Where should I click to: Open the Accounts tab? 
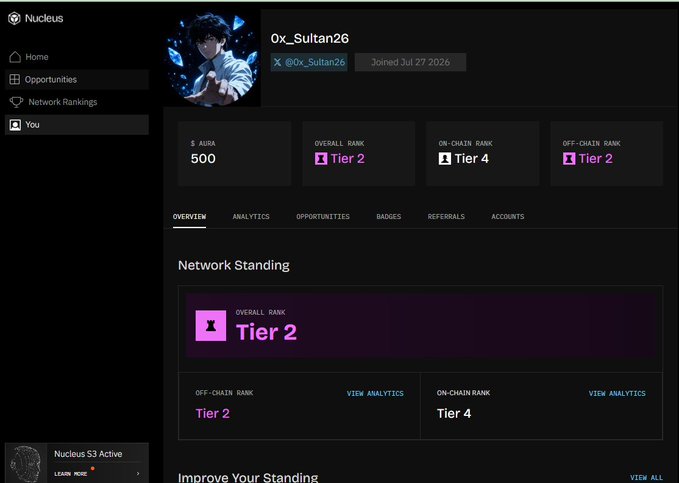pyautogui.click(x=508, y=217)
